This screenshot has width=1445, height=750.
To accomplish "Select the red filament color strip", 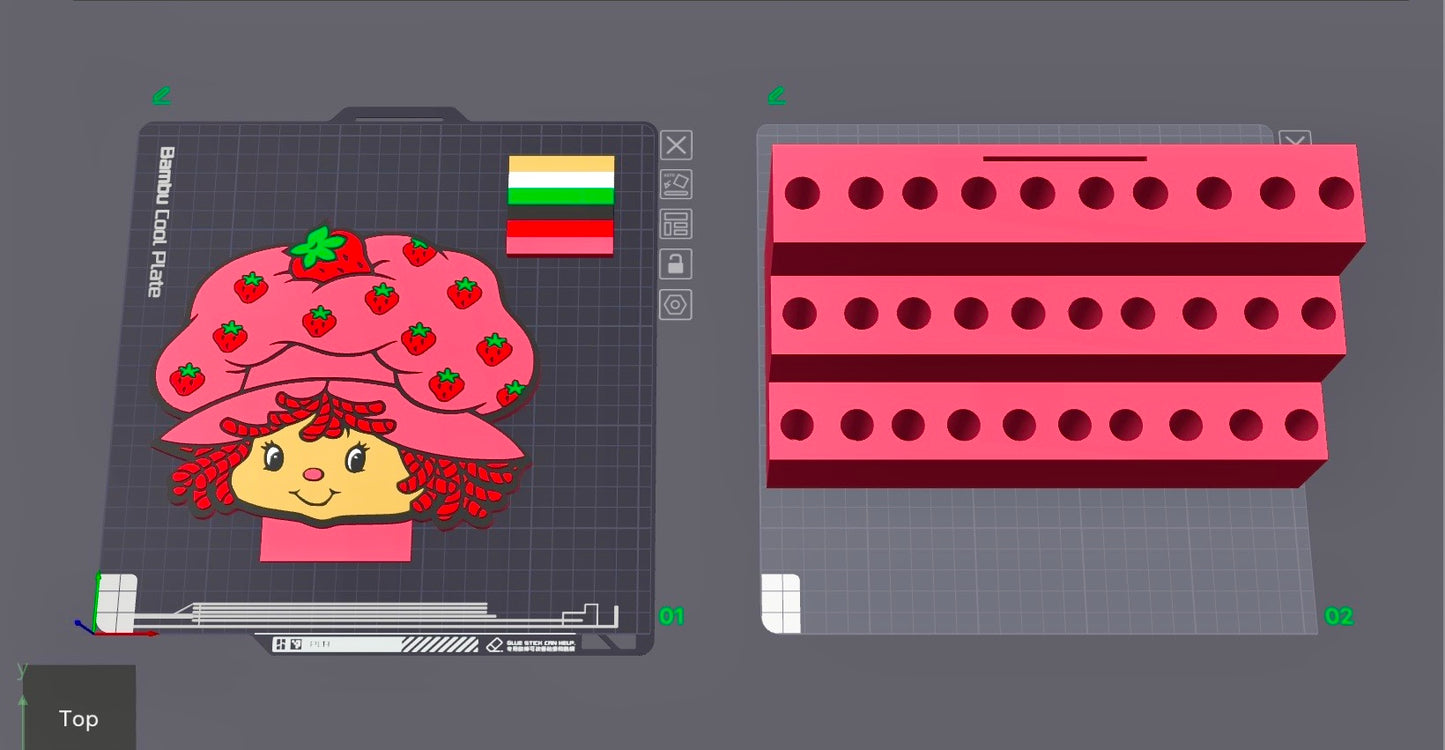I will [561, 229].
